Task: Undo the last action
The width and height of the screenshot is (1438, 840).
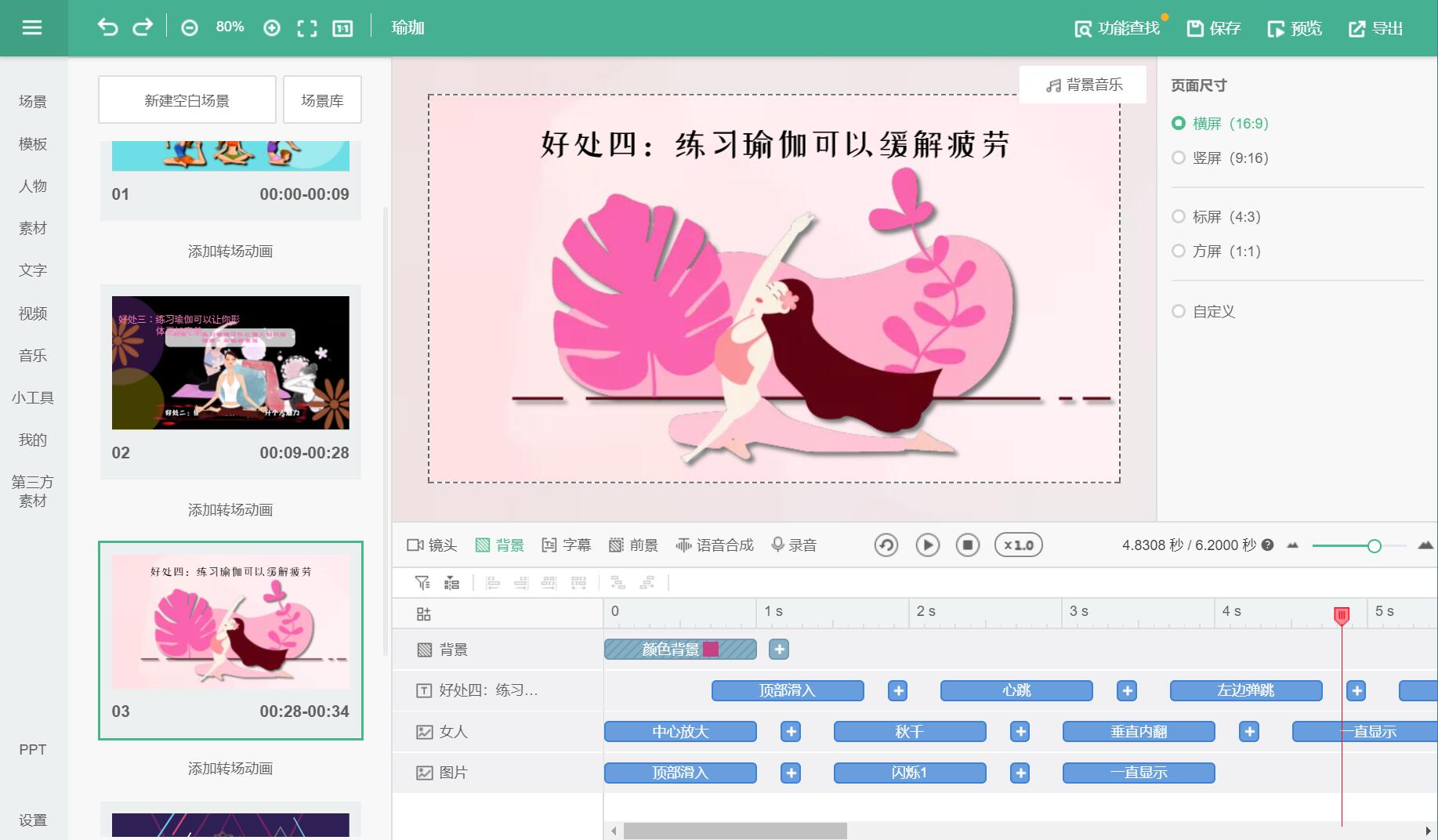Action: click(x=107, y=27)
